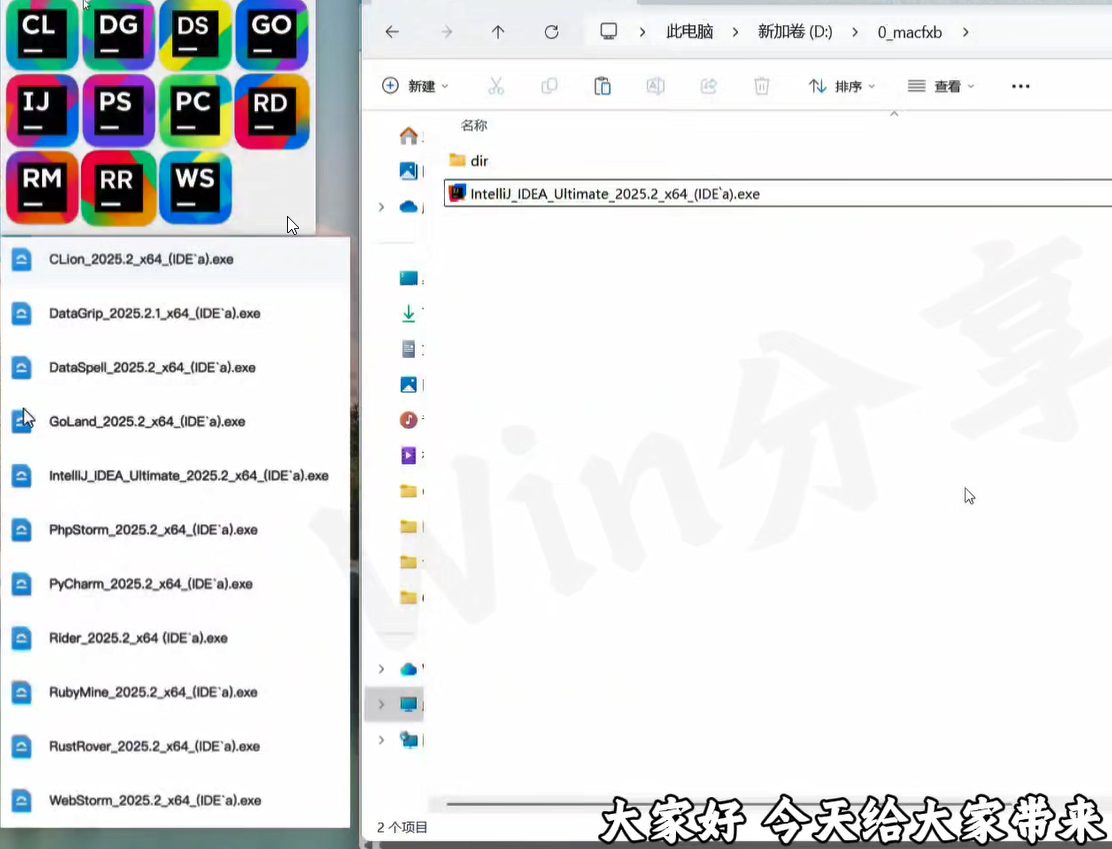The height and width of the screenshot is (849, 1112).
Task: Select the dir folder
Action: [x=469, y=160]
